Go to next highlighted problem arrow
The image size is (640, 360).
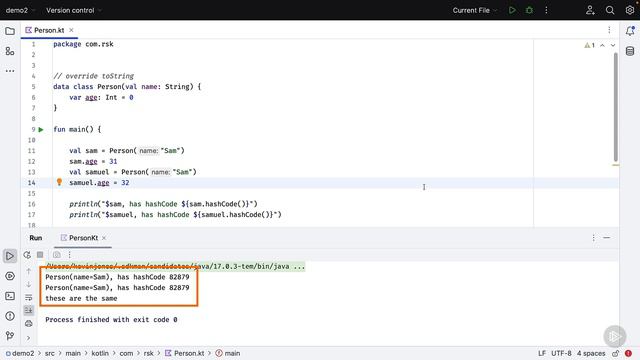pyautogui.click(x=613, y=45)
